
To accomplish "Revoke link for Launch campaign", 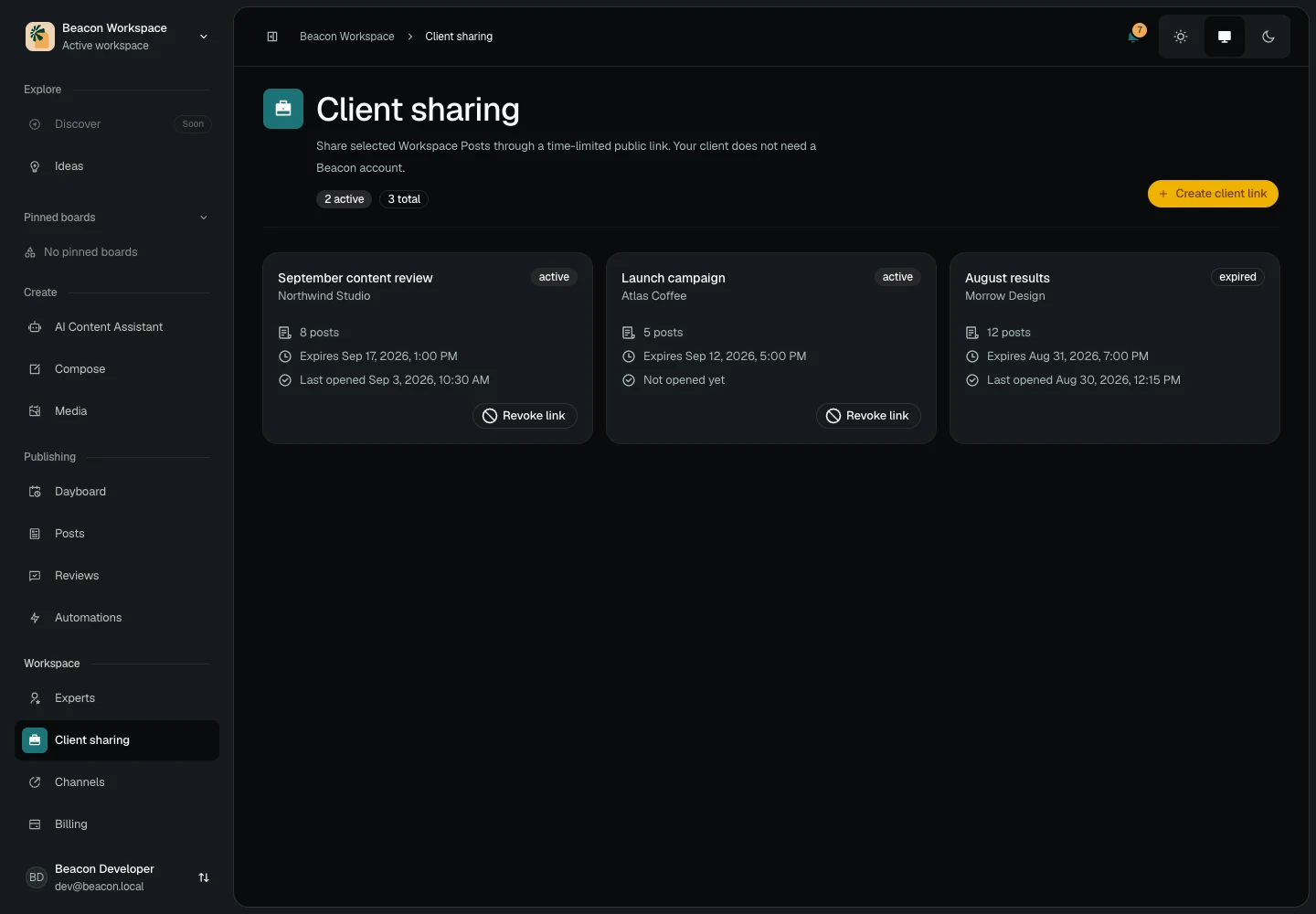I will (x=868, y=416).
